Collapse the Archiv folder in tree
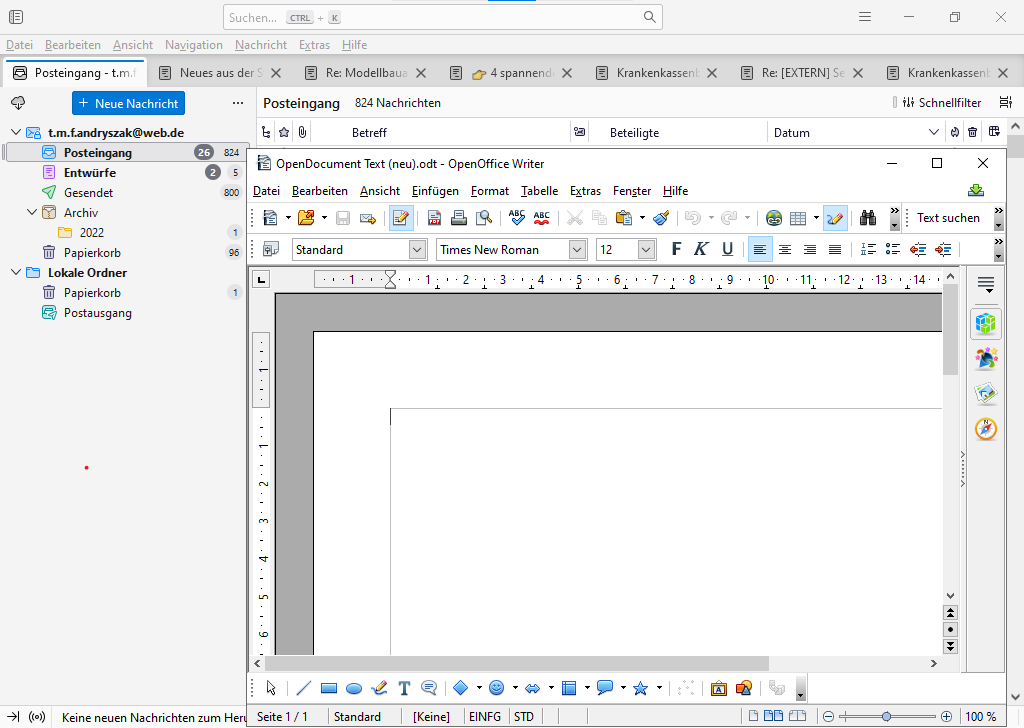The width and height of the screenshot is (1024, 728). [x=32, y=213]
